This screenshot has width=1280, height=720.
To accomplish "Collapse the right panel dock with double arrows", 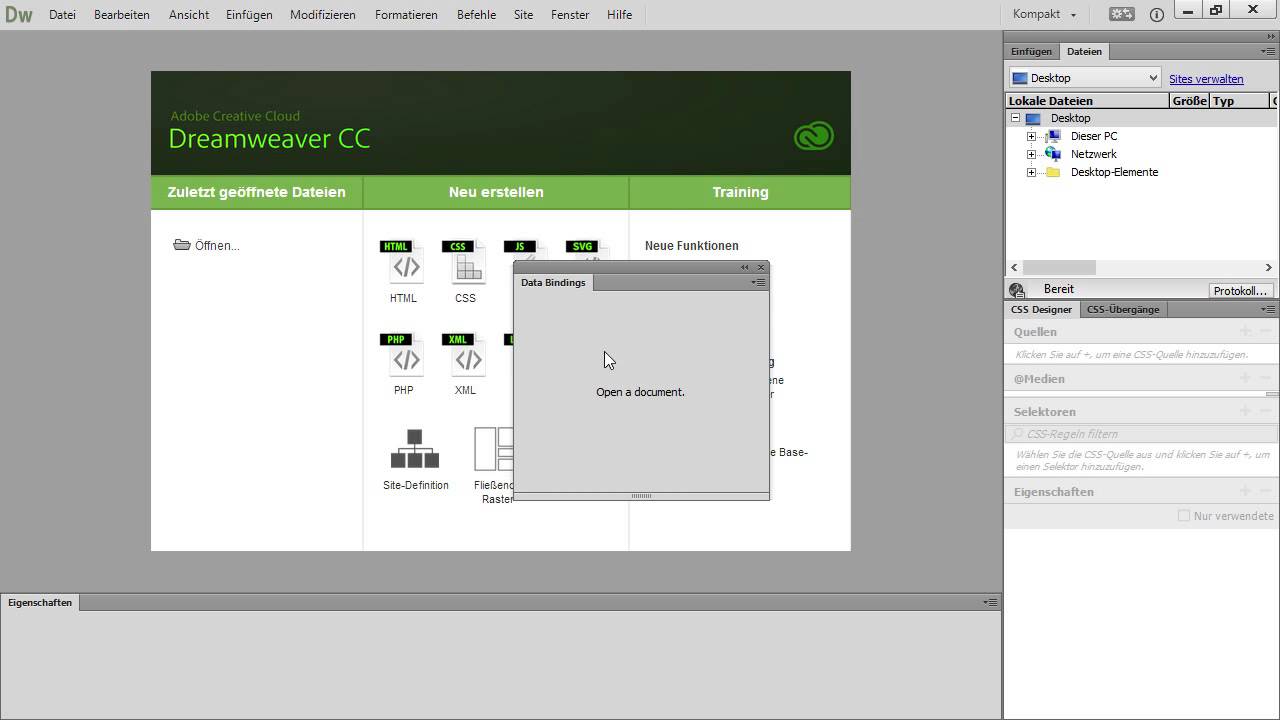I will pyautogui.click(x=1271, y=36).
